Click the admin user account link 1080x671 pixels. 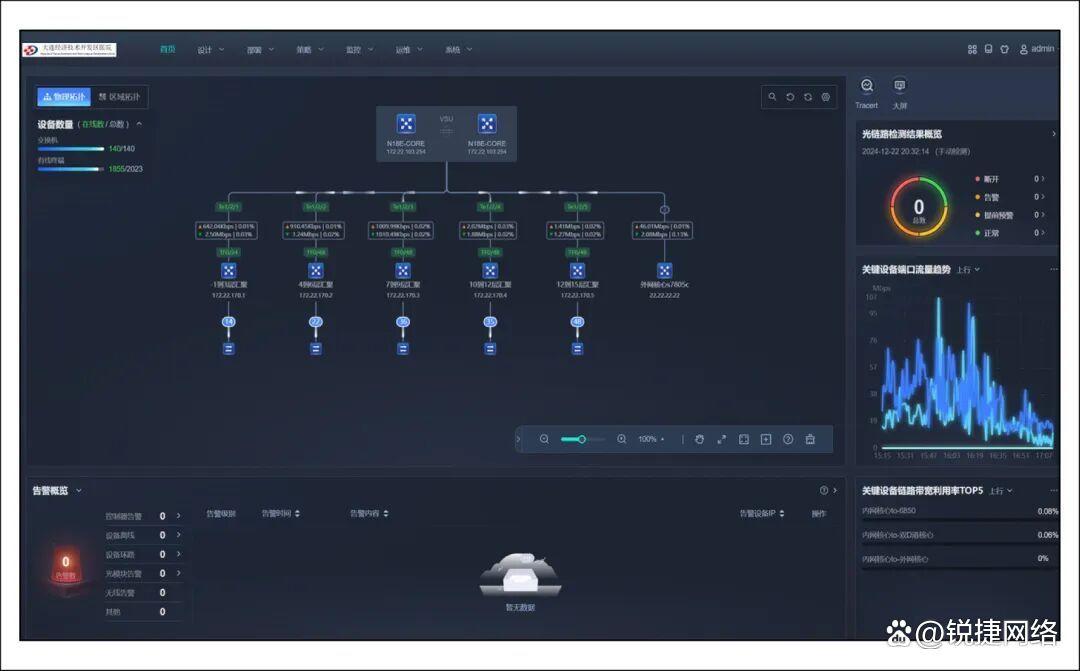coord(1037,49)
